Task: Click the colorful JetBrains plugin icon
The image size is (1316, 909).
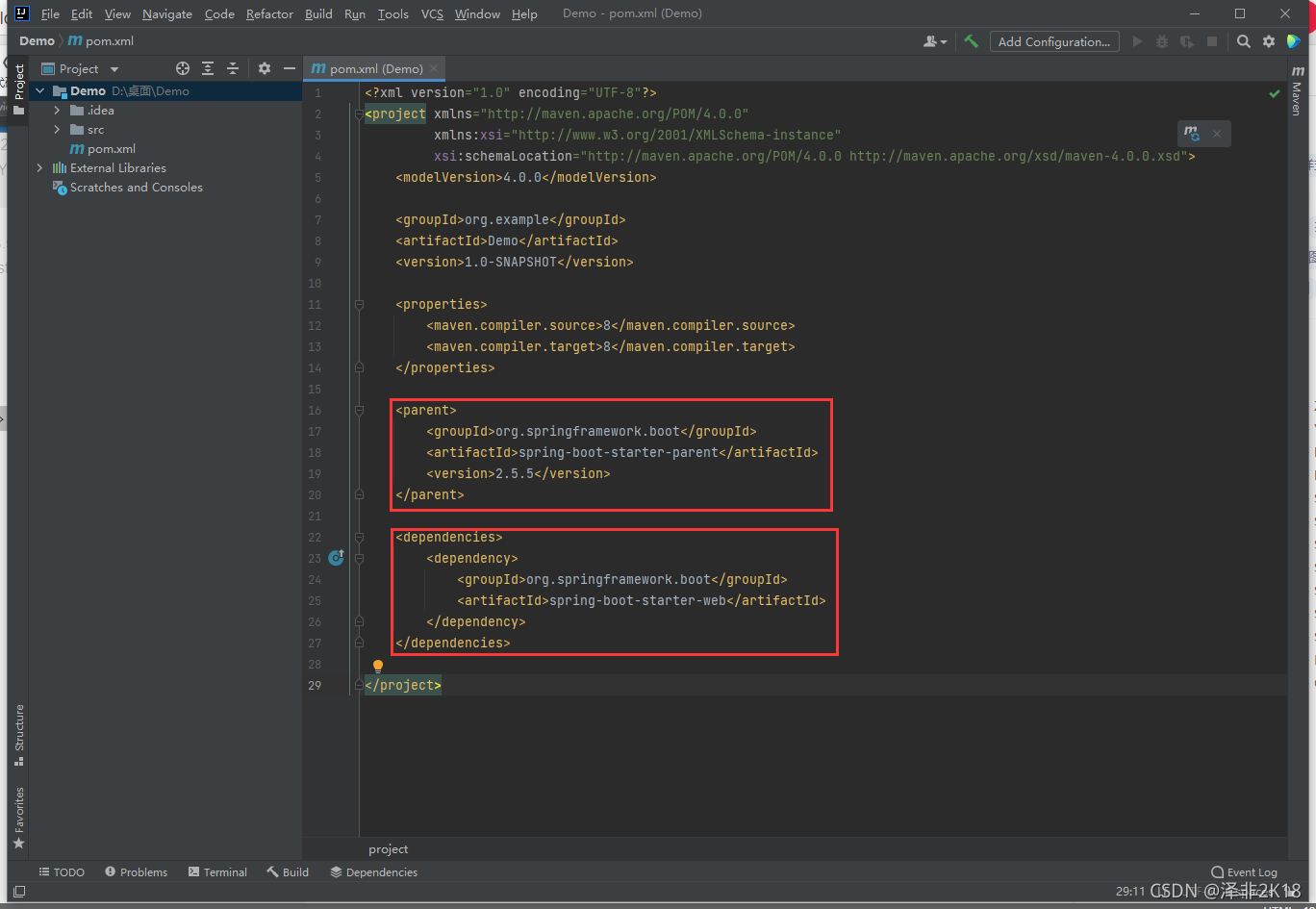Action: [x=1294, y=41]
